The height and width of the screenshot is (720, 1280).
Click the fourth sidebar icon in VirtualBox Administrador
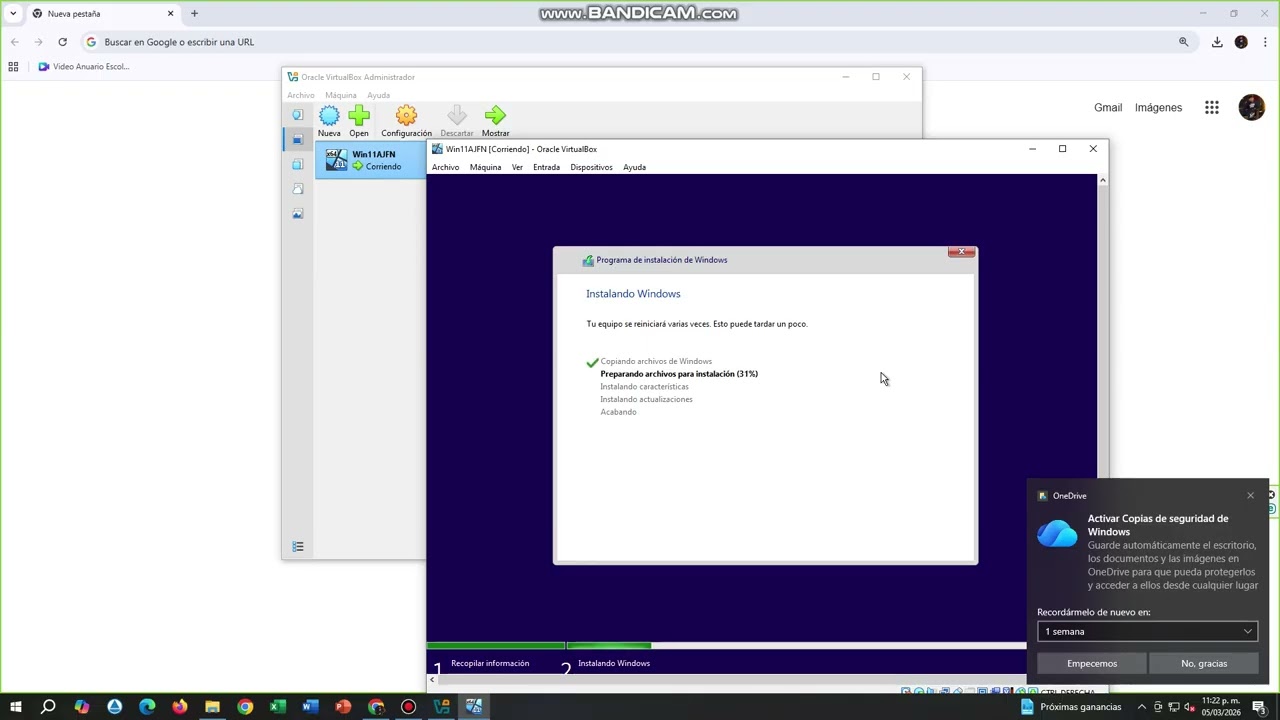(297, 189)
